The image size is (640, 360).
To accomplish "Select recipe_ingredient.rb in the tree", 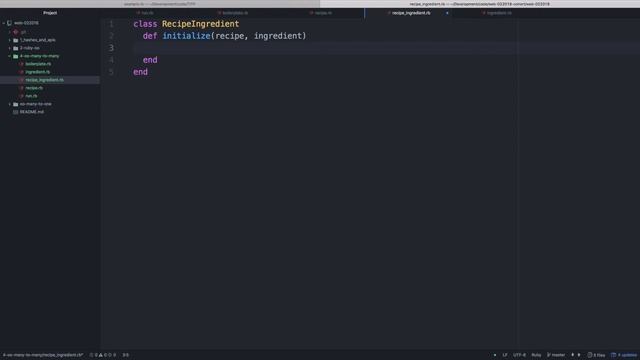I will (44, 80).
